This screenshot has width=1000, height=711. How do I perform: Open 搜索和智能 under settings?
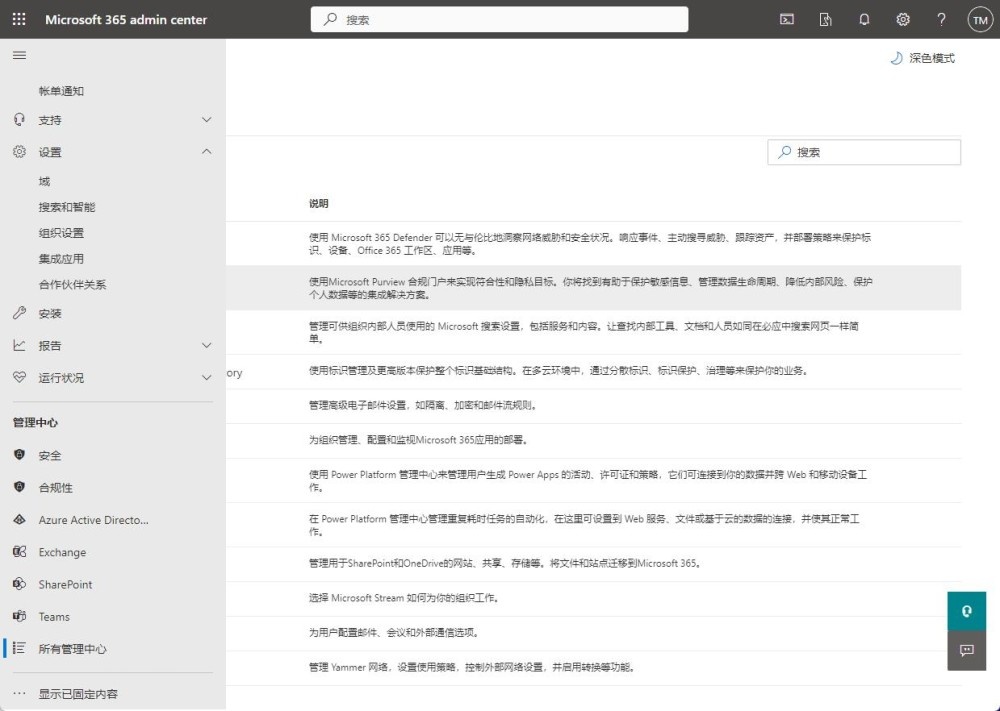67,207
